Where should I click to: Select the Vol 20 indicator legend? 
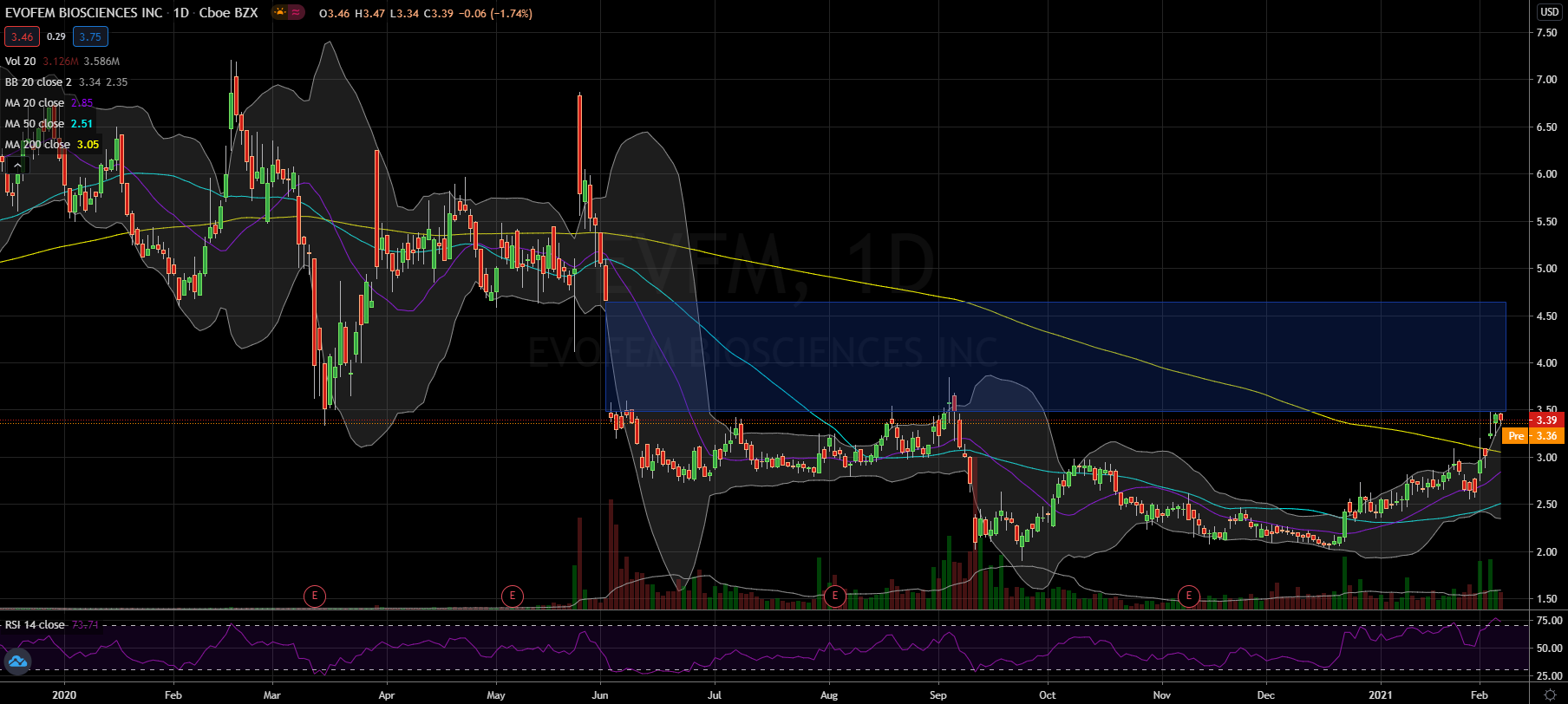tap(21, 62)
